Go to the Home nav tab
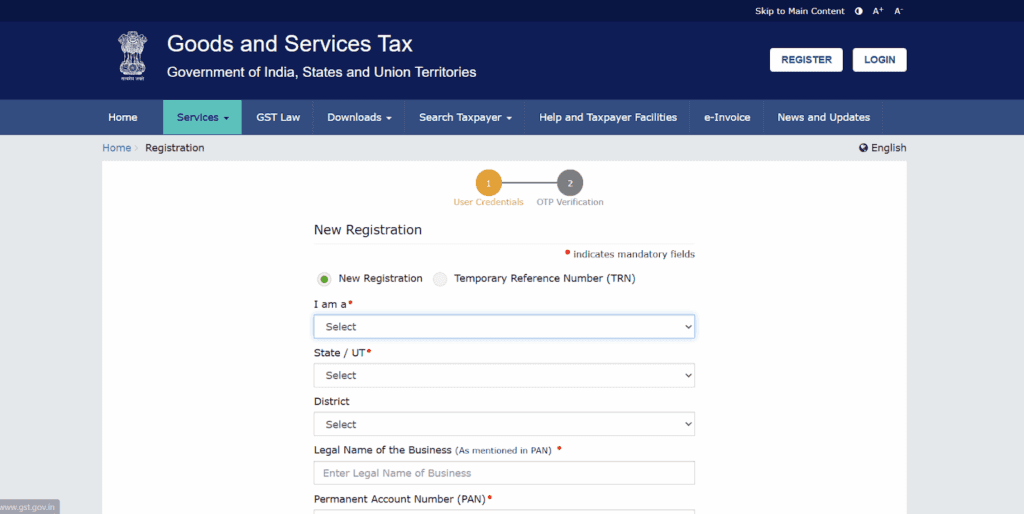 click(x=123, y=118)
